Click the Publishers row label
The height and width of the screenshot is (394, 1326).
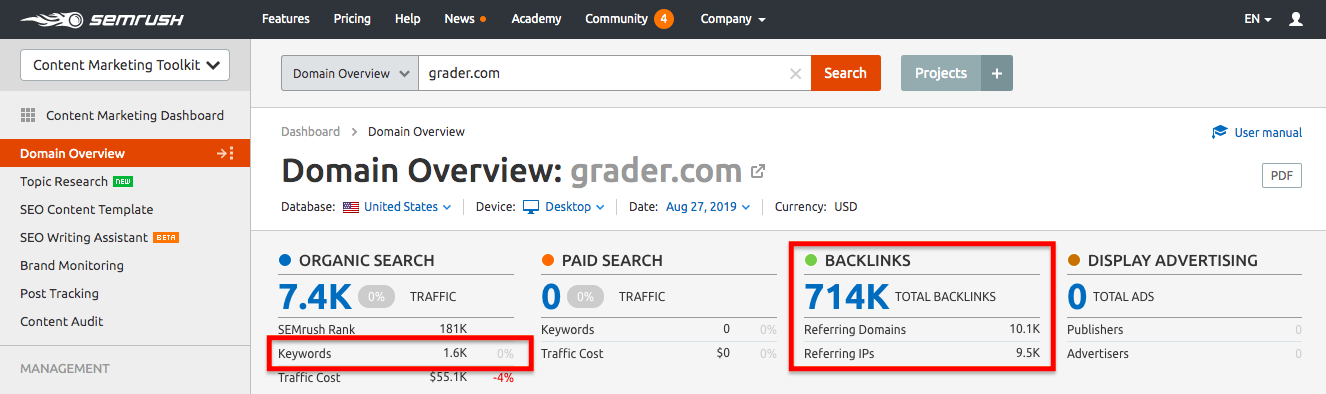(1095, 329)
